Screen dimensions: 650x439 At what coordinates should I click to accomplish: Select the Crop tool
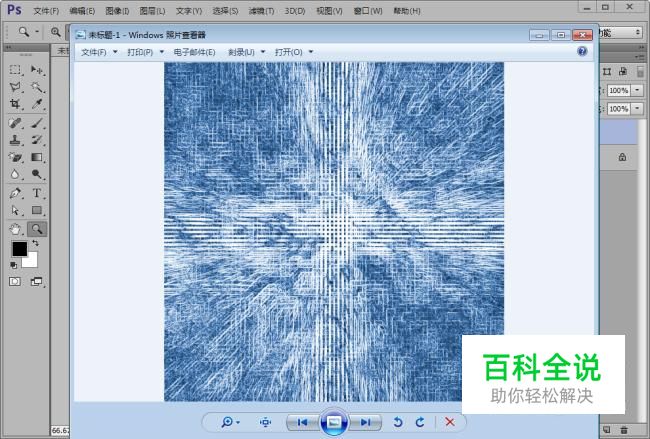[x=15, y=104]
